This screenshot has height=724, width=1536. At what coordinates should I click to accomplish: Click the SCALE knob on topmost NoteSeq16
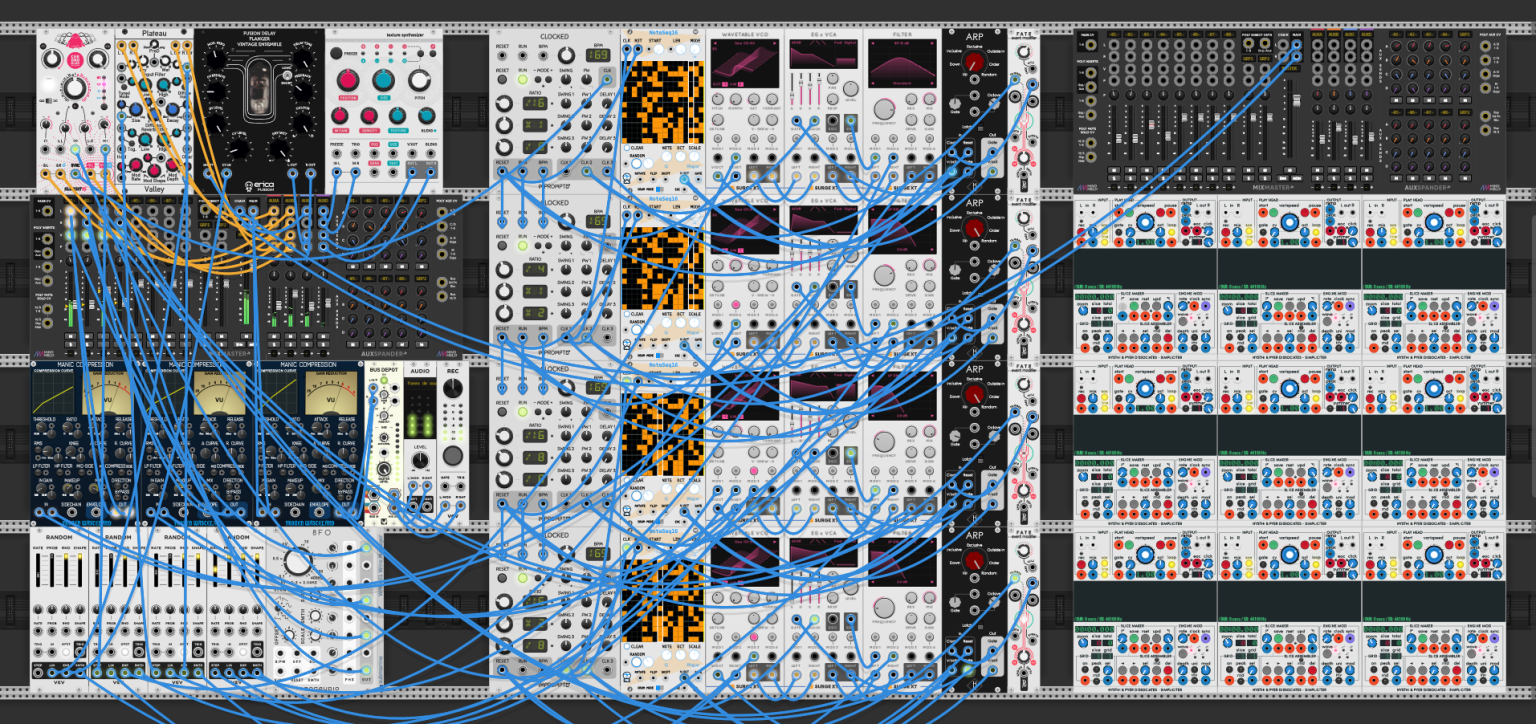(x=694, y=157)
